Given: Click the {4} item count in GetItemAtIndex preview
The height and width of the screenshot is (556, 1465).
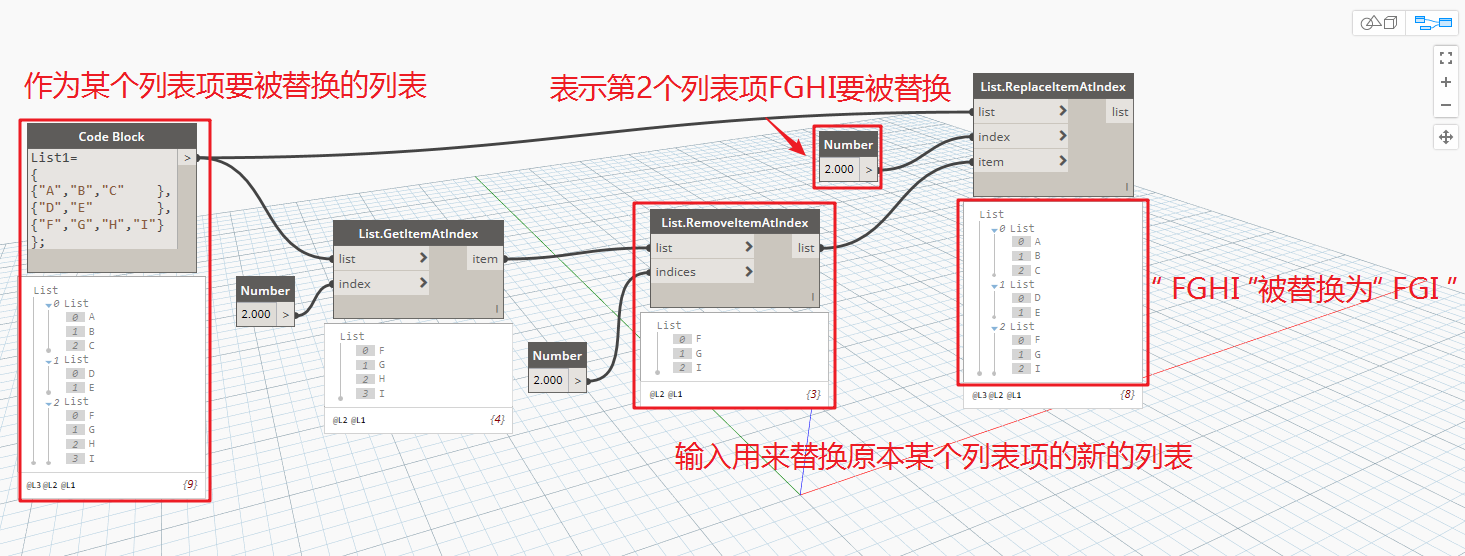Looking at the screenshot, I should [497, 420].
